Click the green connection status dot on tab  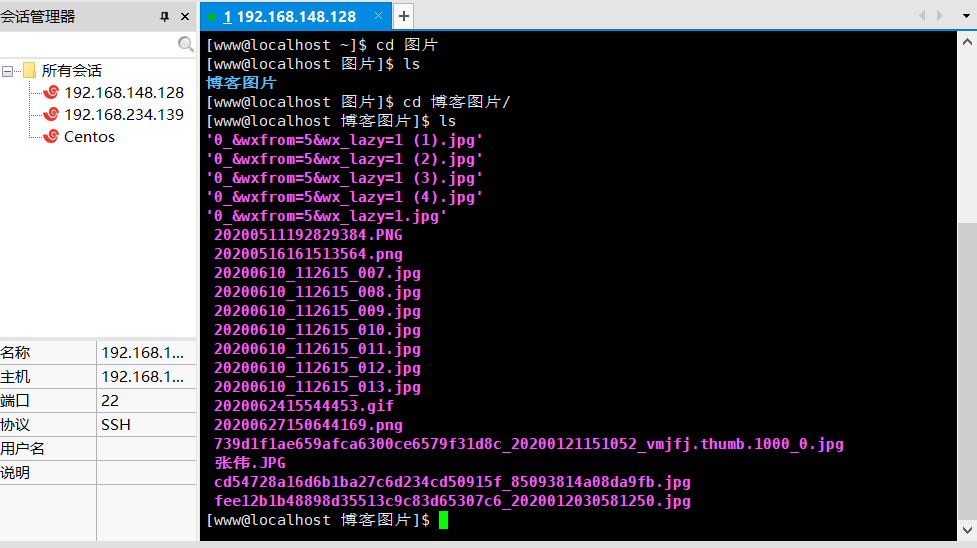point(212,17)
